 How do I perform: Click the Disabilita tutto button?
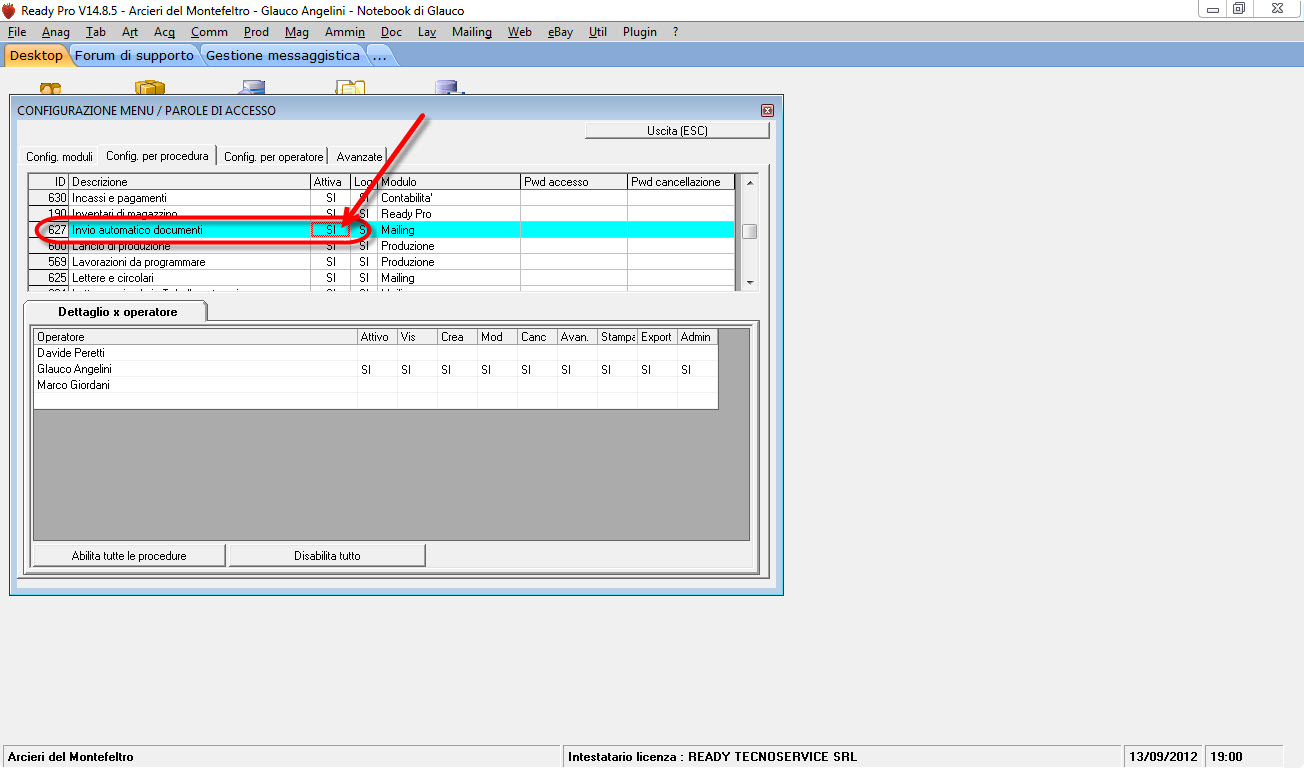click(327, 555)
